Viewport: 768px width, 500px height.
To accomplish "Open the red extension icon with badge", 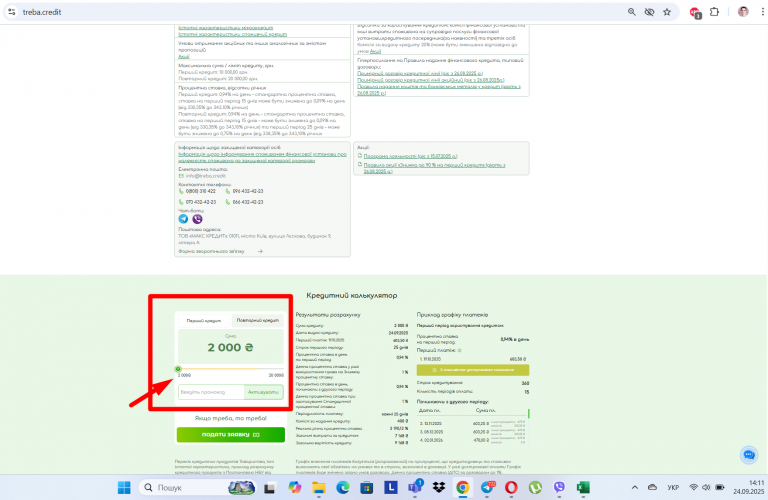I will (x=695, y=13).
